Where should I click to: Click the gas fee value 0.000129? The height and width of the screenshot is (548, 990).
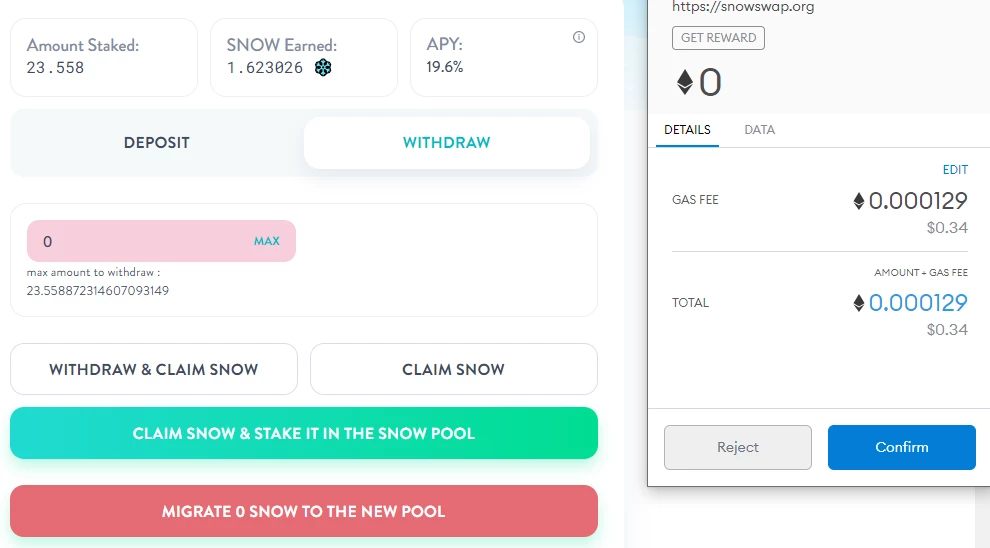[918, 201]
